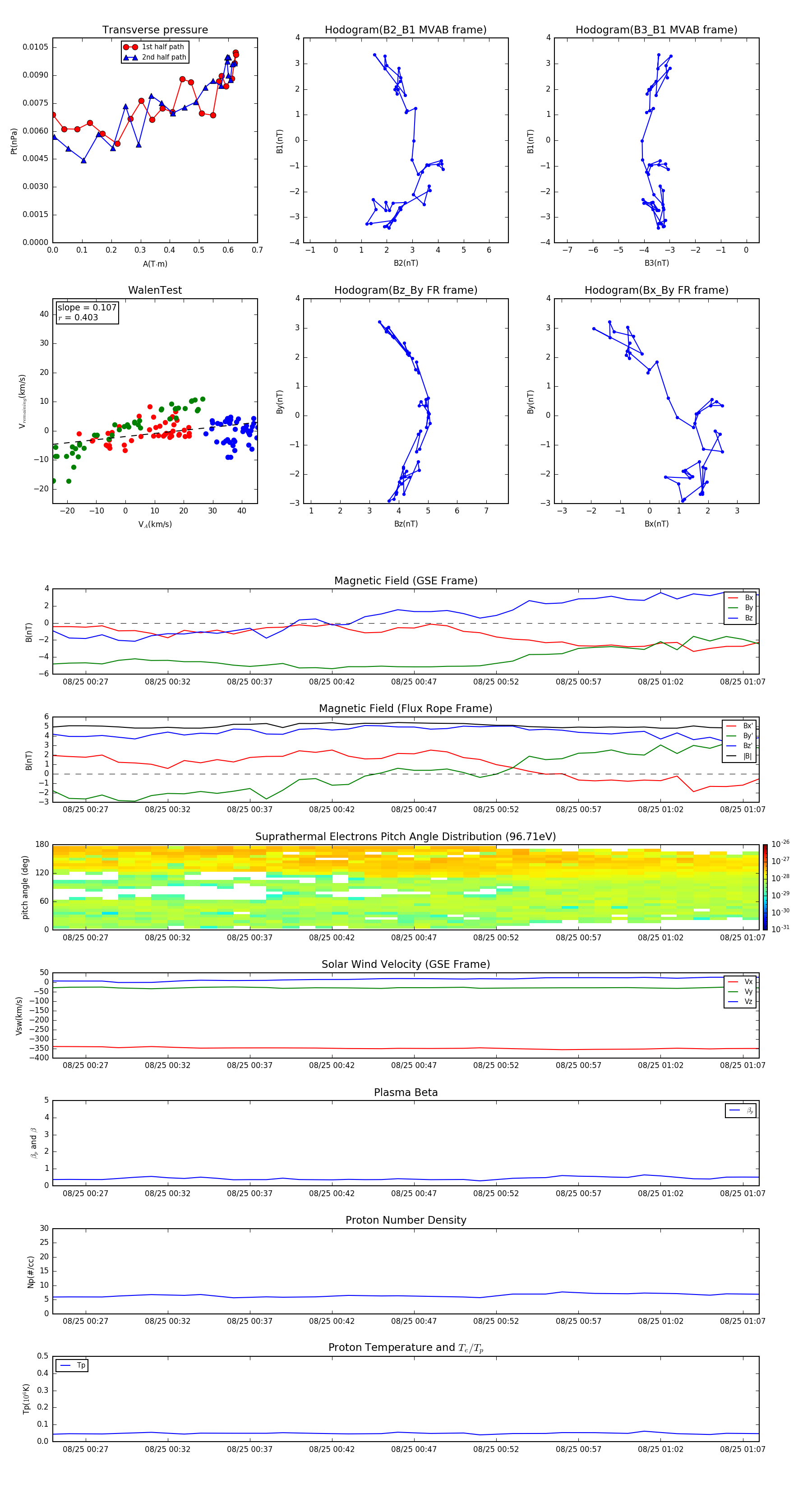Click the "Proton Number Density" title
Viewport: 812px width, 1489px height.
(x=406, y=1220)
